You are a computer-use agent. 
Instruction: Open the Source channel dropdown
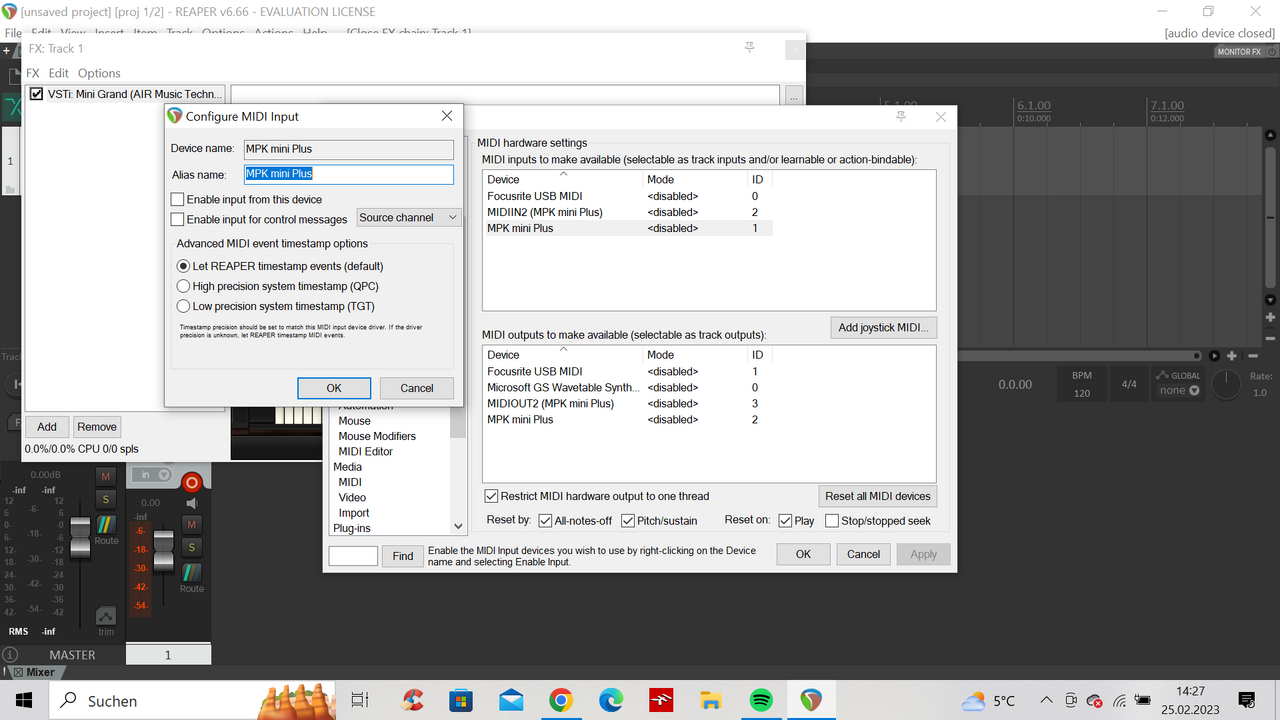[x=408, y=218]
